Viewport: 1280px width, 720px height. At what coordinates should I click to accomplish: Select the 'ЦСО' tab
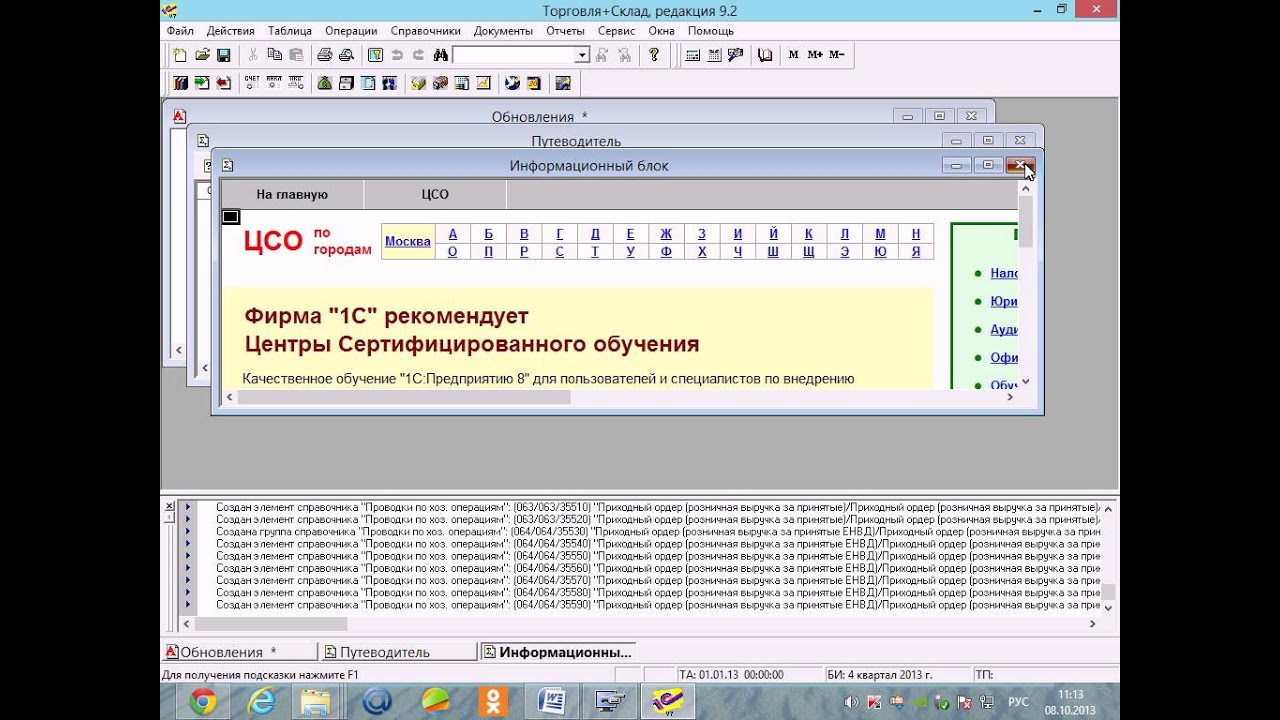point(435,194)
